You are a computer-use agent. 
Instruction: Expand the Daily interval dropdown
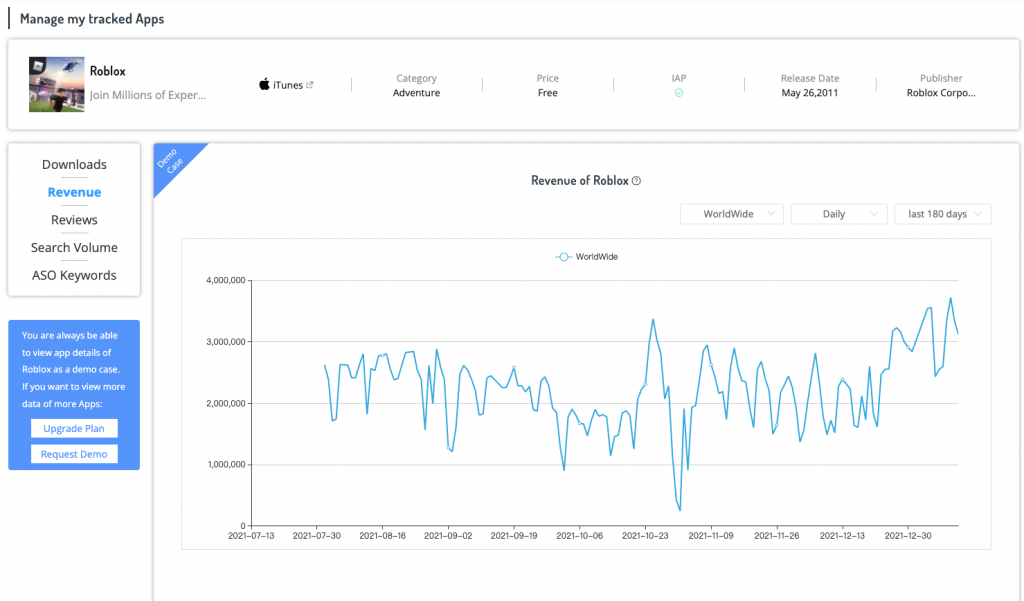(x=839, y=214)
